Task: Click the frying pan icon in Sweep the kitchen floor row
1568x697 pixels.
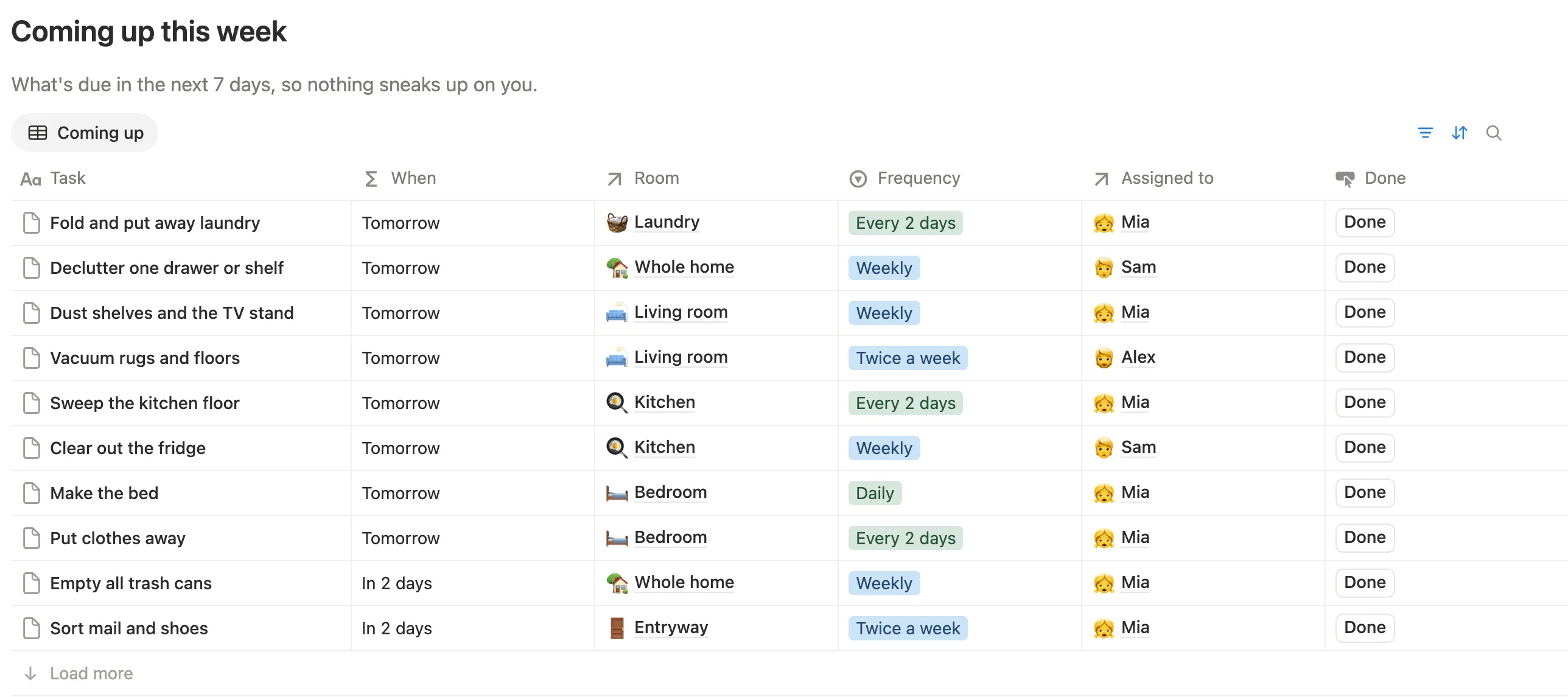Action: click(617, 403)
